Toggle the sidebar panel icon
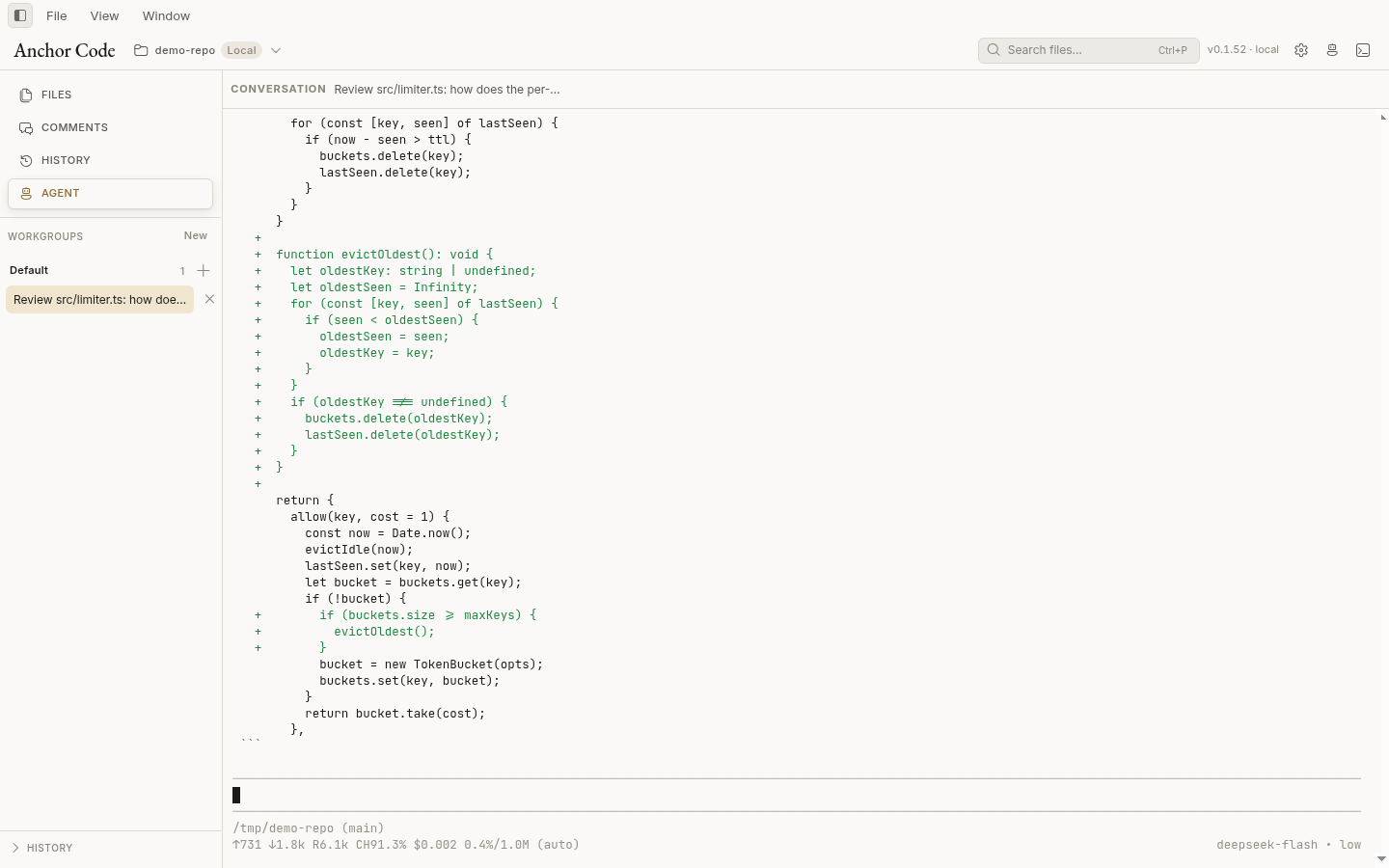The image size is (1389, 868). [20, 15]
